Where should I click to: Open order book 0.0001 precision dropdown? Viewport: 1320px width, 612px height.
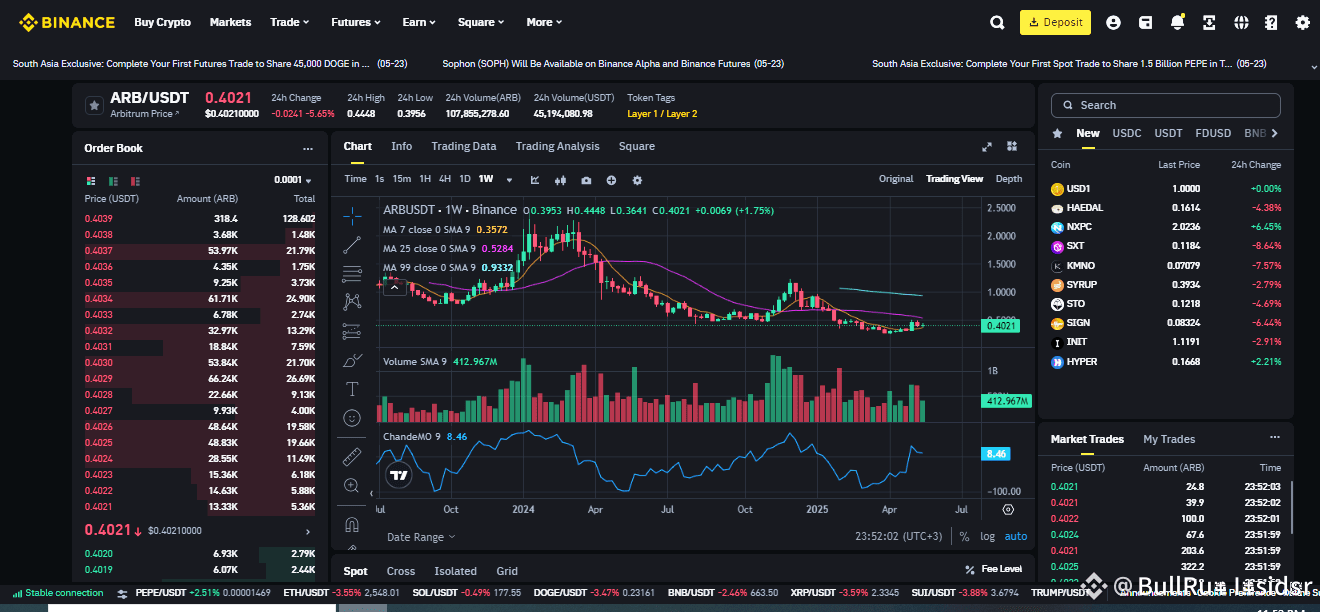293,181
